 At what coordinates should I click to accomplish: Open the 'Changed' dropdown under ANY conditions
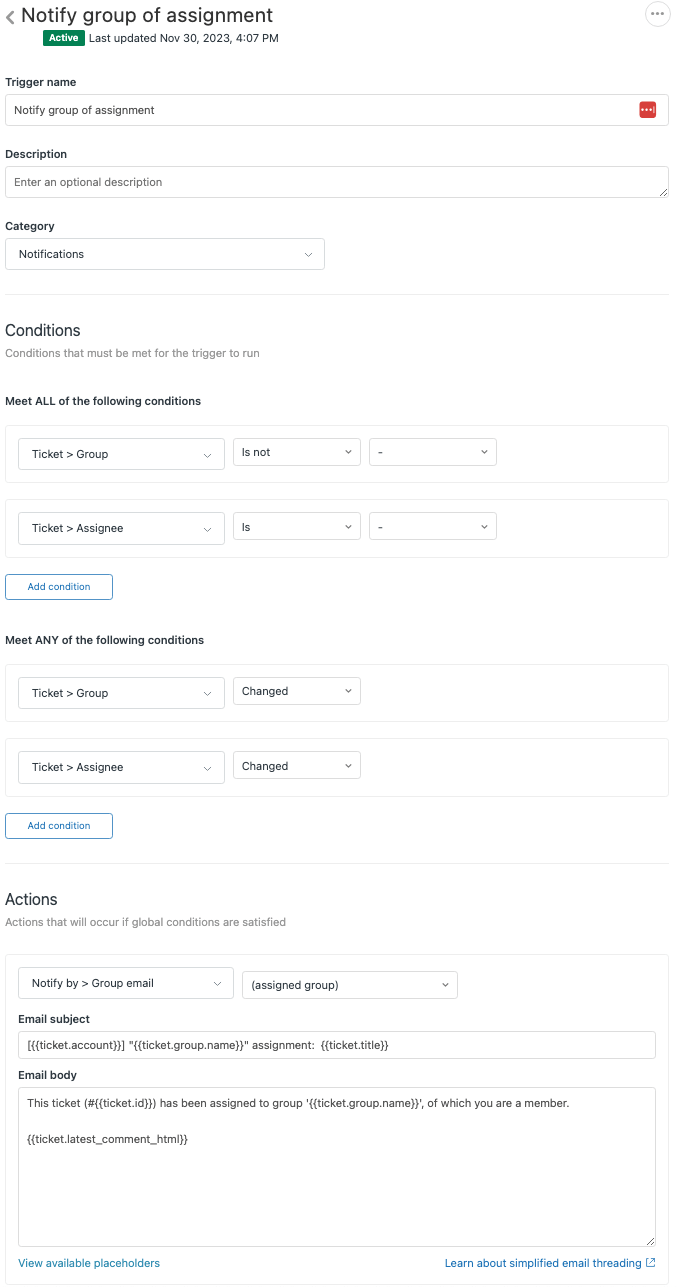(296, 691)
